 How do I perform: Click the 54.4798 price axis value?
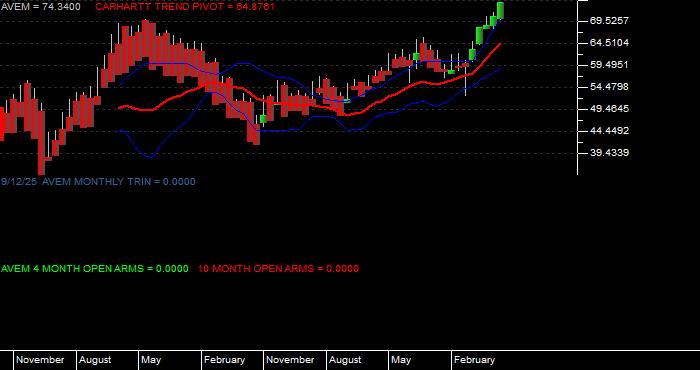[609, 87]
